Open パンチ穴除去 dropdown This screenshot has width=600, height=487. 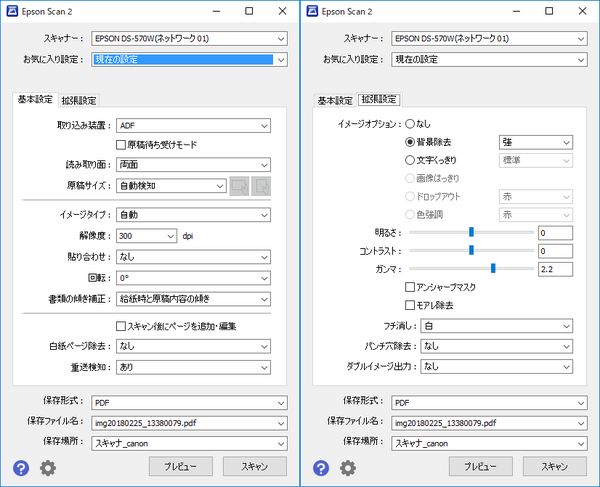click(497, 346)
